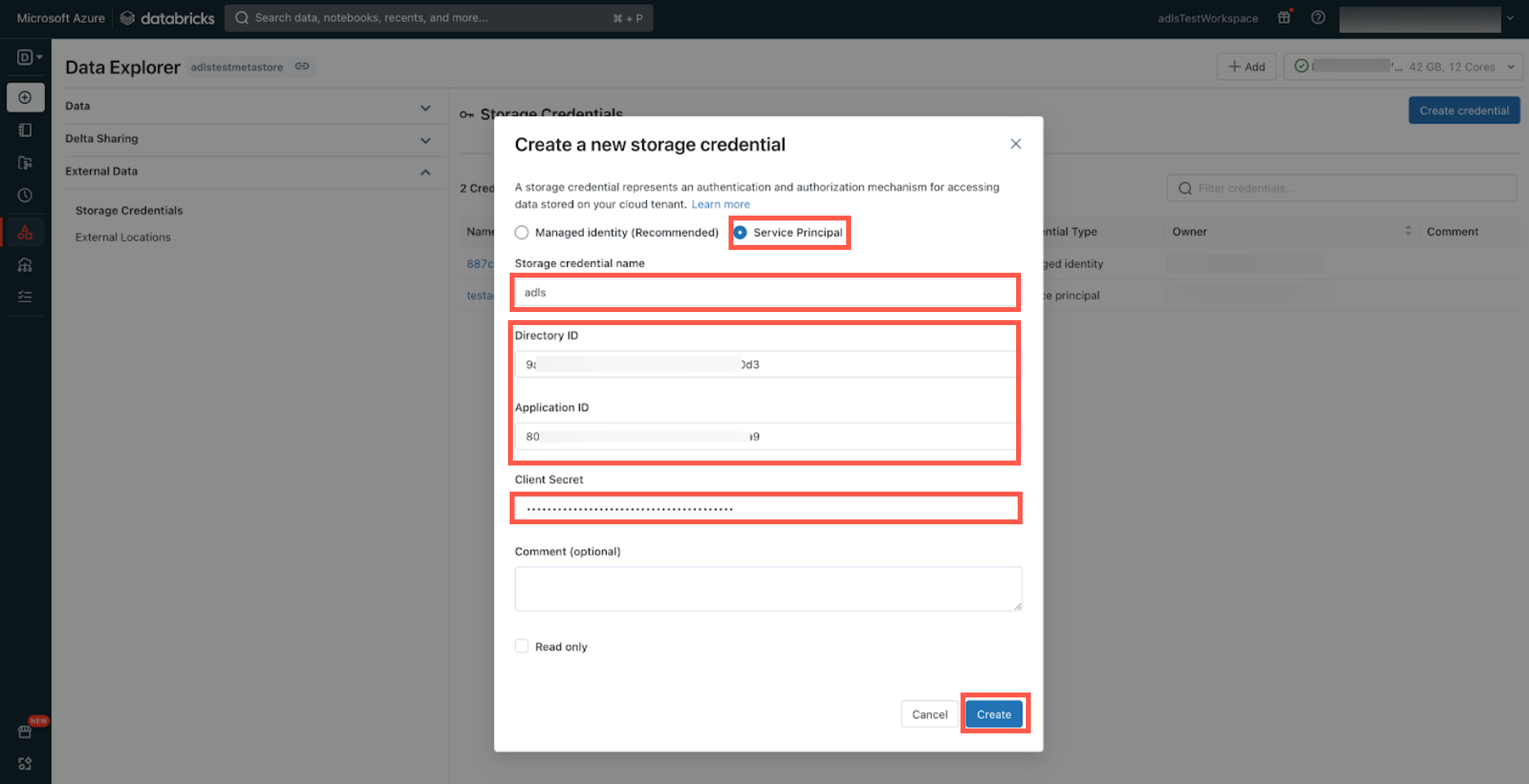
Task: Click the Cancel button in dialog
Action: coord(929,714)
